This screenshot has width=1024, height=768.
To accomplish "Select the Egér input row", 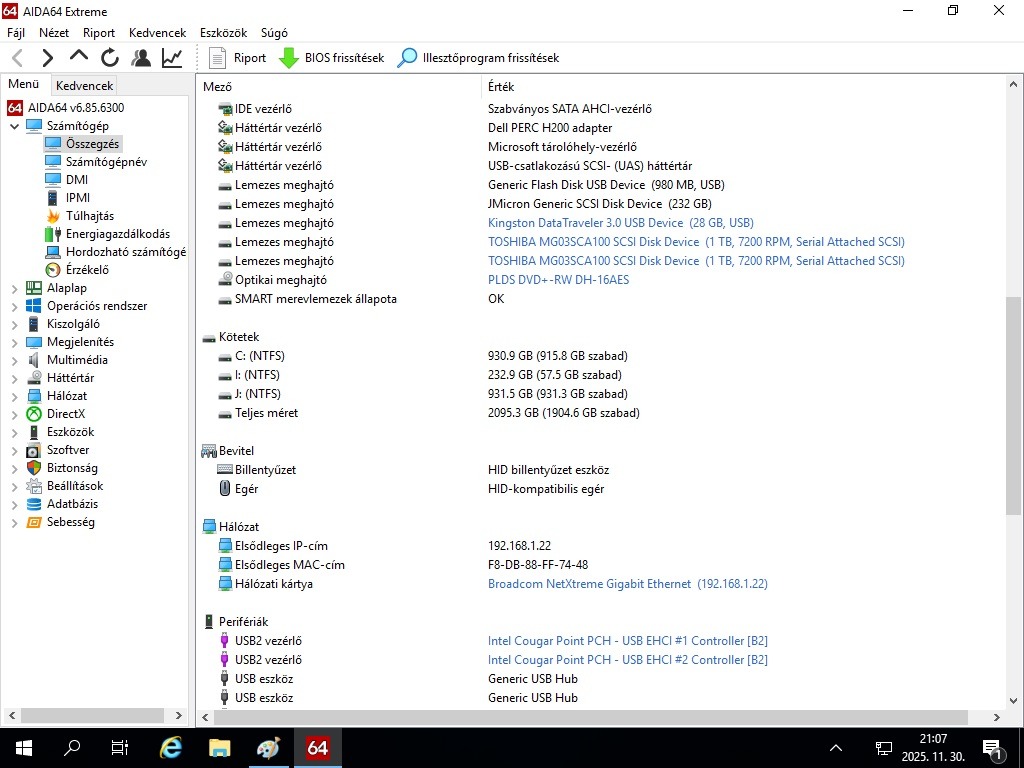I will click(x=601, y=488).
